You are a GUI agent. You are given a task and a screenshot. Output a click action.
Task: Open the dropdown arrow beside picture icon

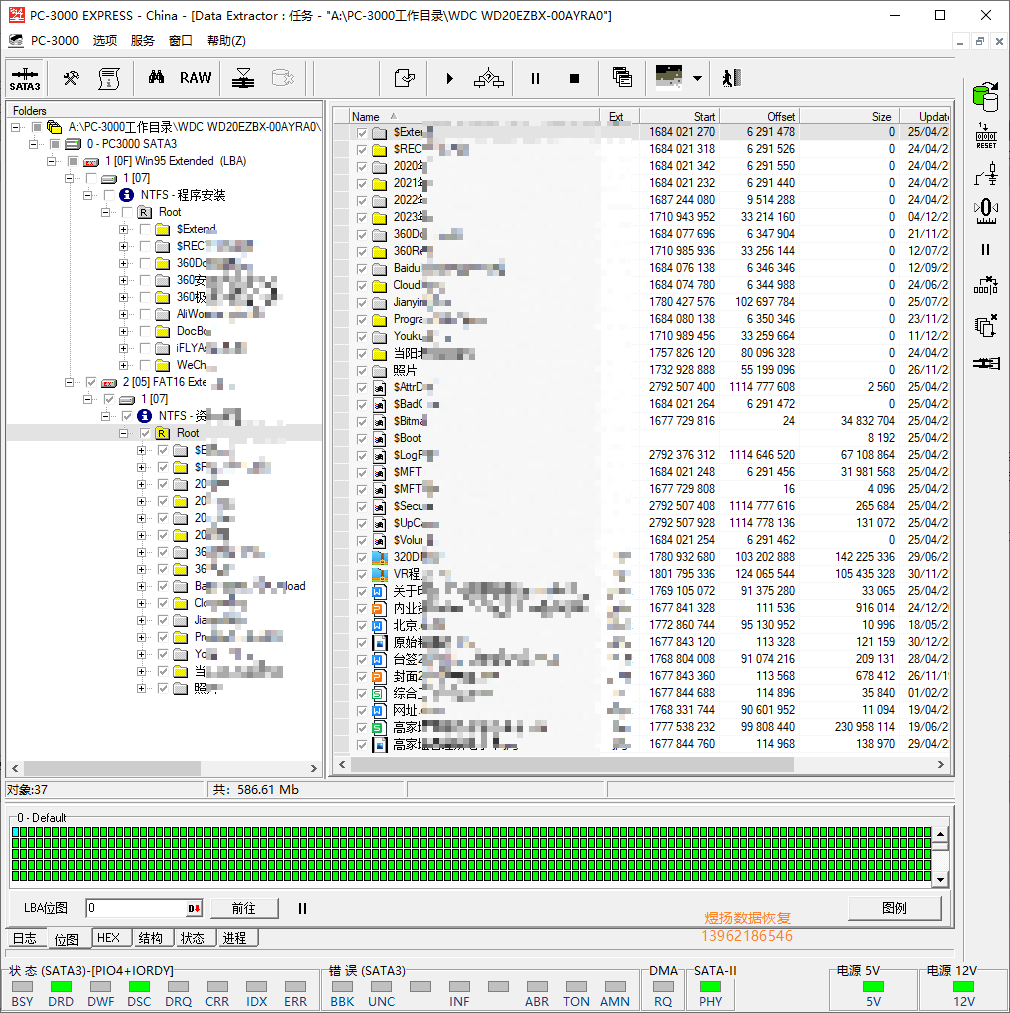[697, 79]
